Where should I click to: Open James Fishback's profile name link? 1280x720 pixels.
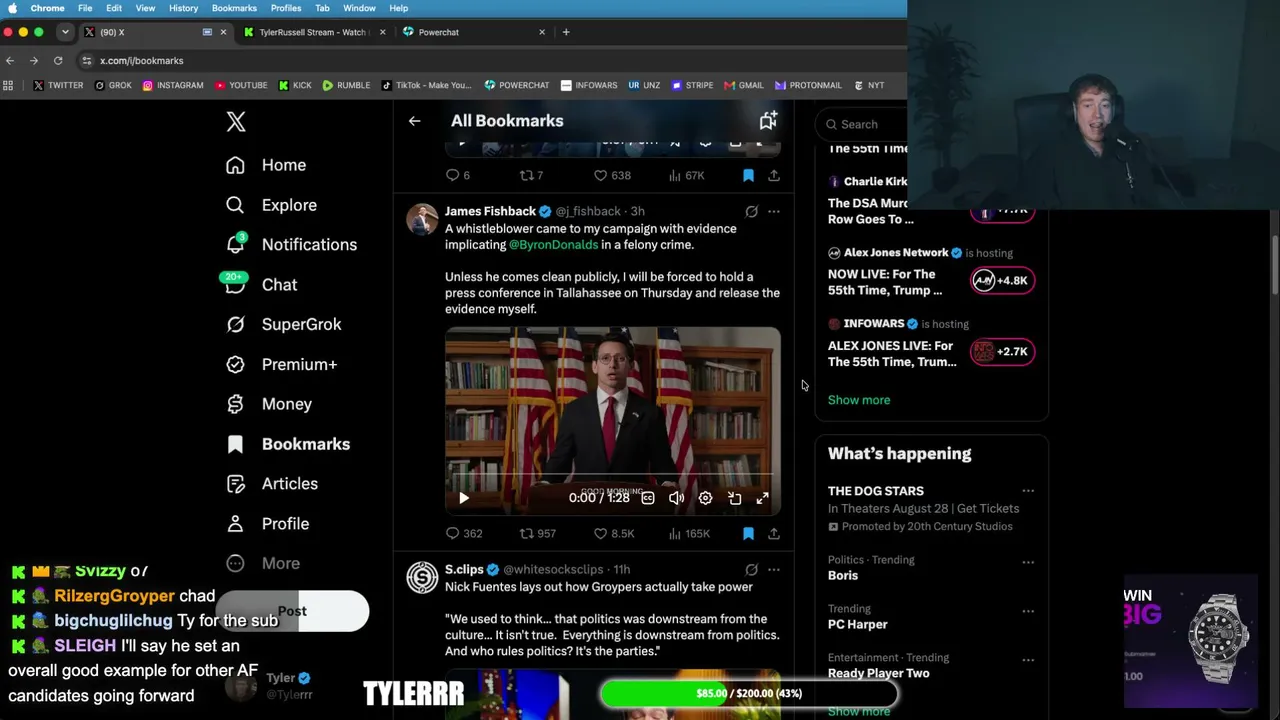pos(490,212)
